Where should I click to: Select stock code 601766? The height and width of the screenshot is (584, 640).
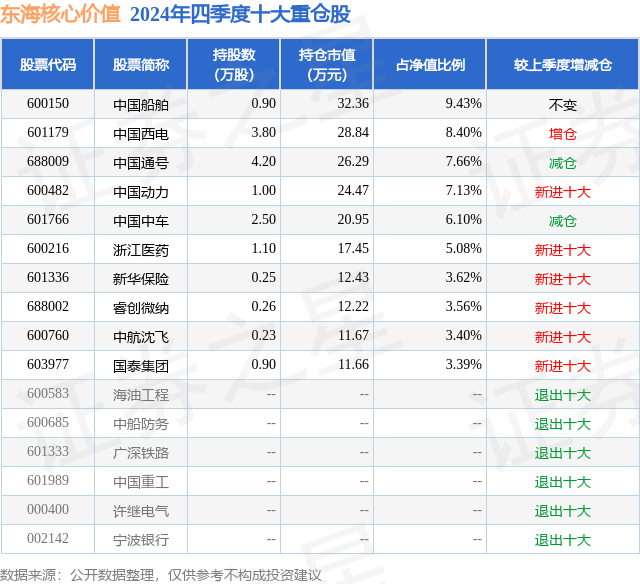coord(48,220)
